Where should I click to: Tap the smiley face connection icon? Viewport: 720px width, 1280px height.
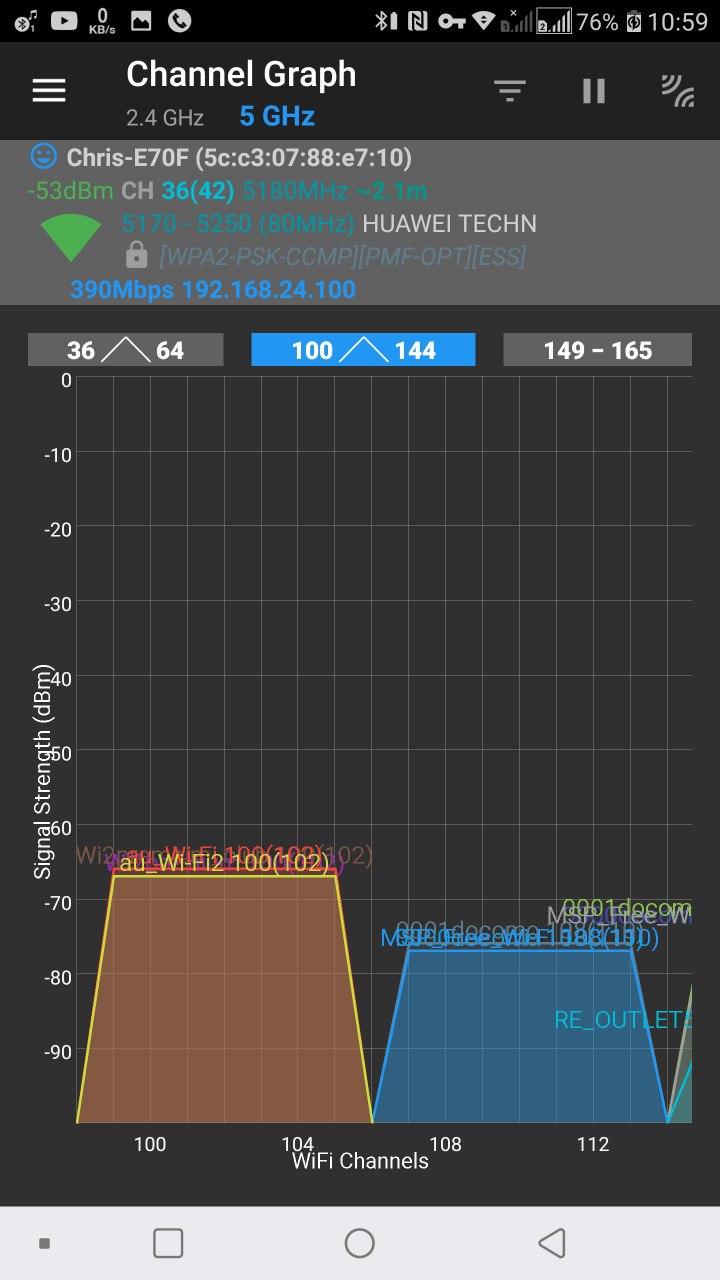[x=43, y=156]
